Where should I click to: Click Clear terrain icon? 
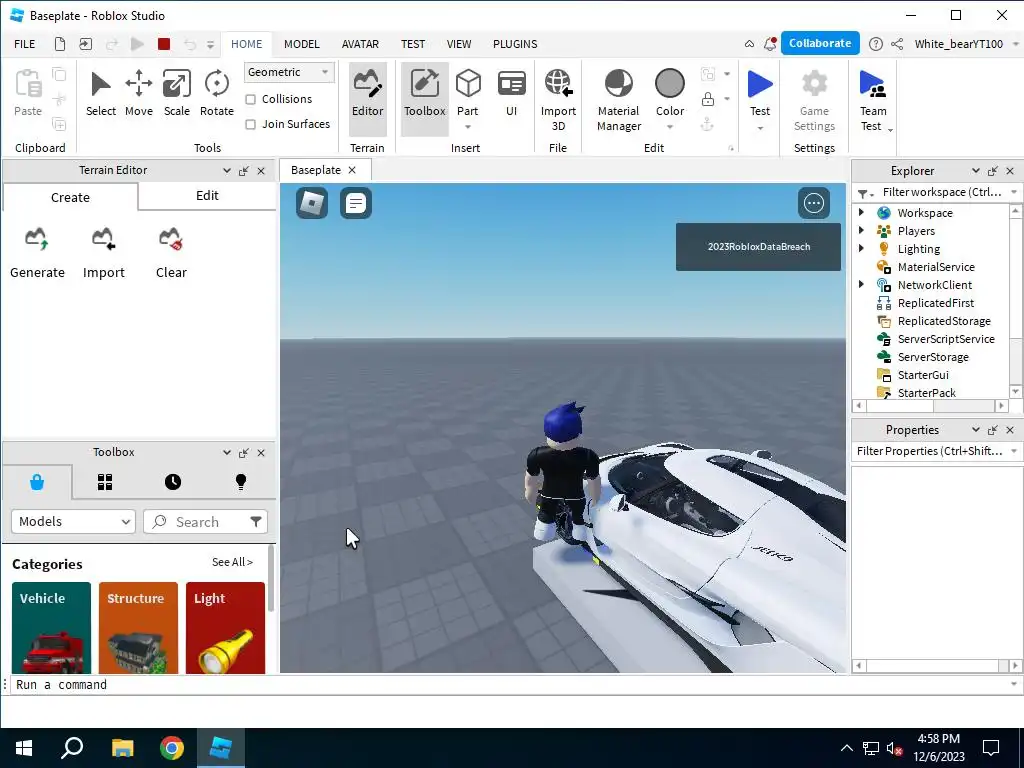tap(171, 239)
